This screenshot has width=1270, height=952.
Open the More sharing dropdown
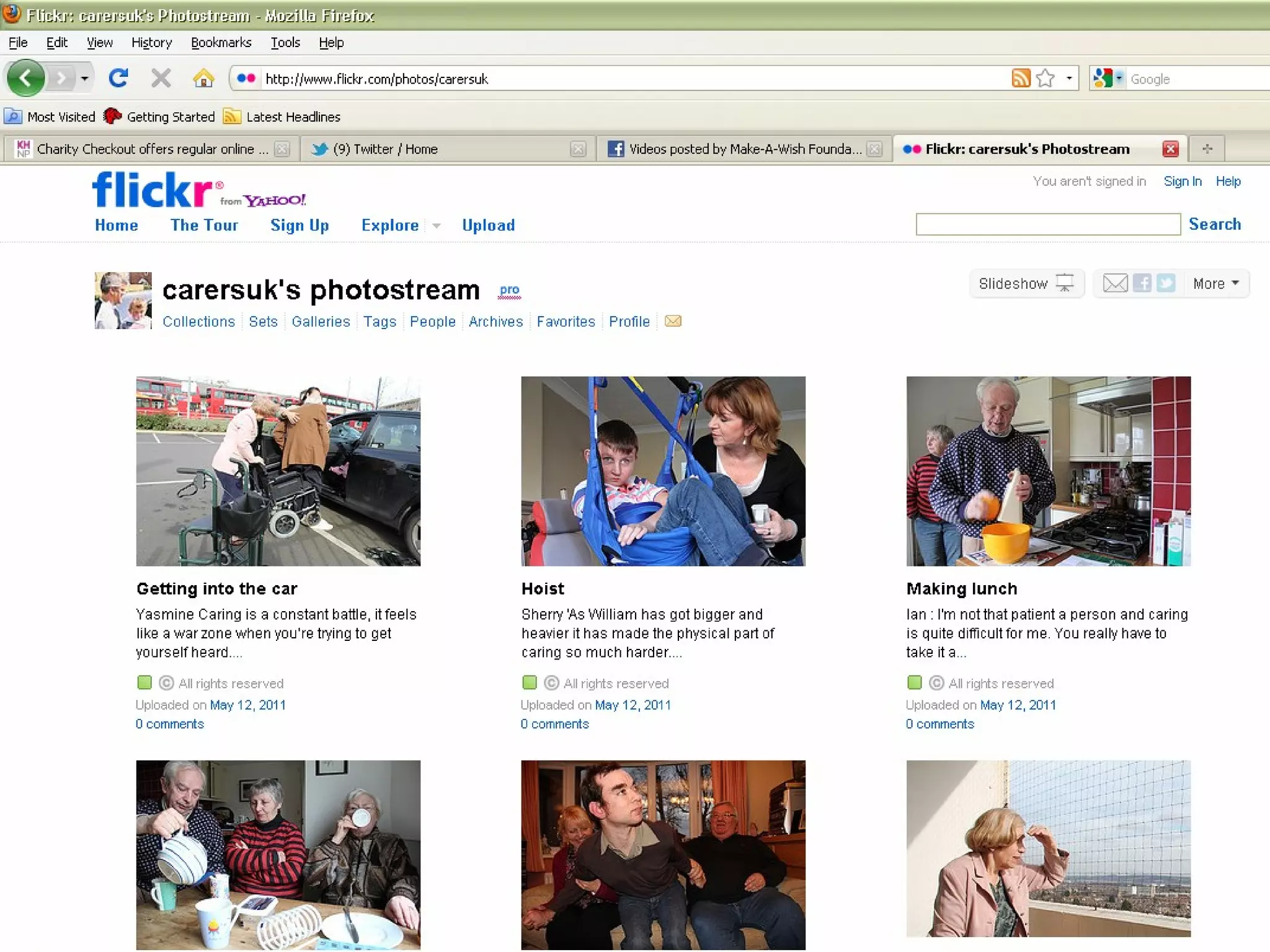click(1215, 284)
